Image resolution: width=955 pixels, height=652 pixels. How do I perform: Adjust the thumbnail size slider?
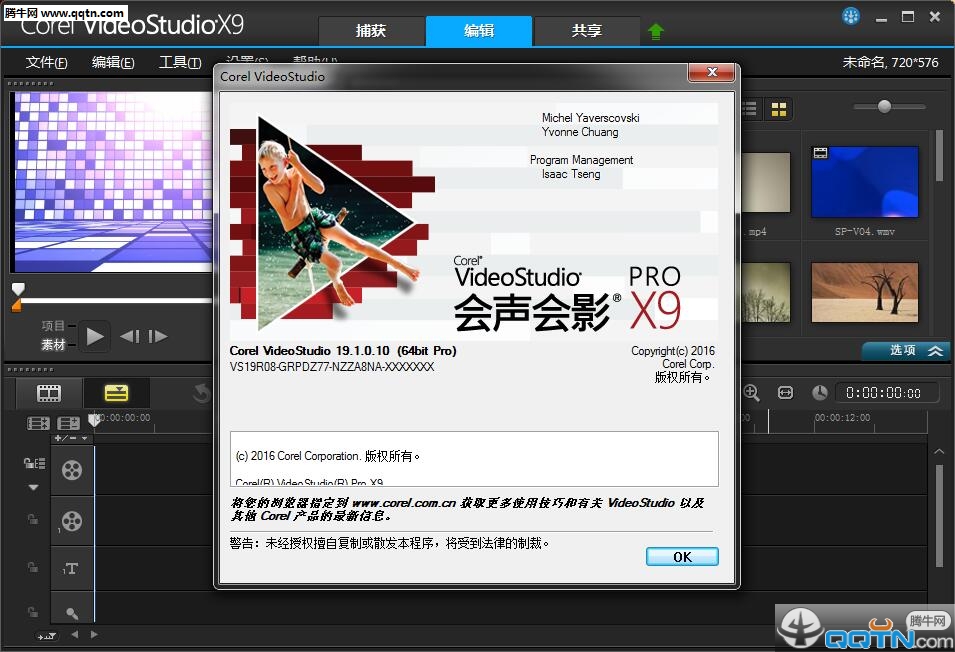[884, 107]
